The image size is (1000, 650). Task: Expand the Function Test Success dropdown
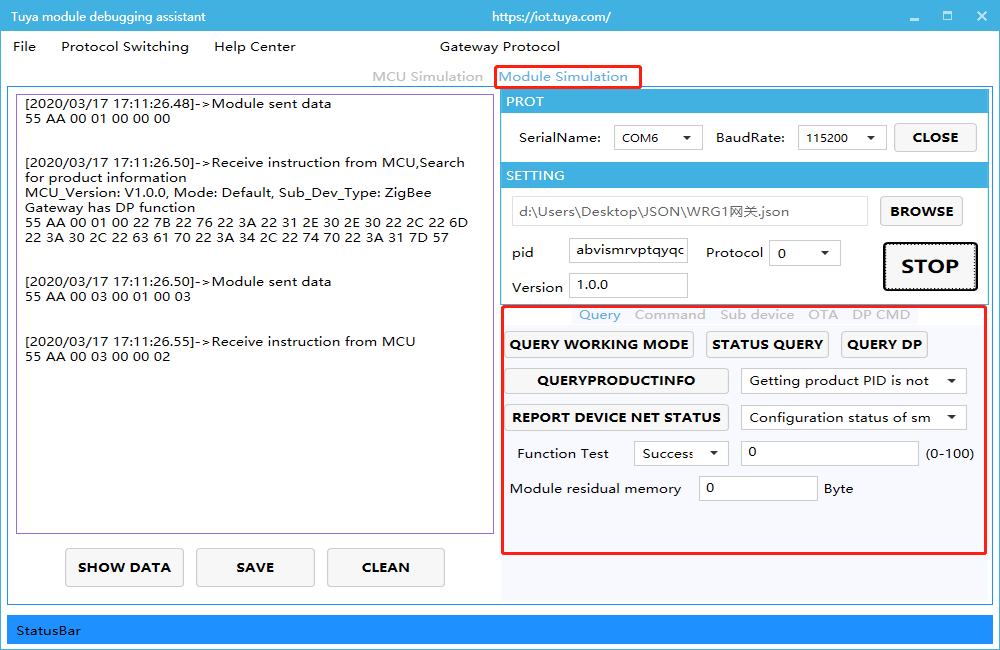[681, 454]
